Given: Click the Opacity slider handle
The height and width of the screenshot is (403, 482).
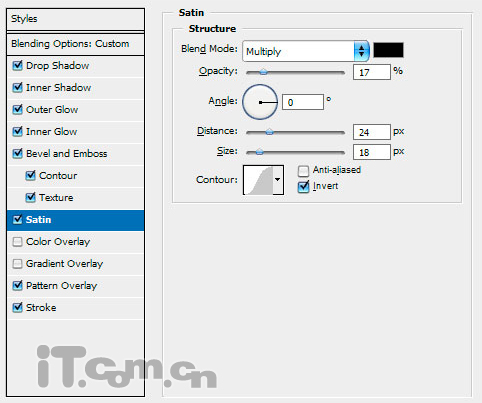Looking at the screenshot, I should coord(263,72).
